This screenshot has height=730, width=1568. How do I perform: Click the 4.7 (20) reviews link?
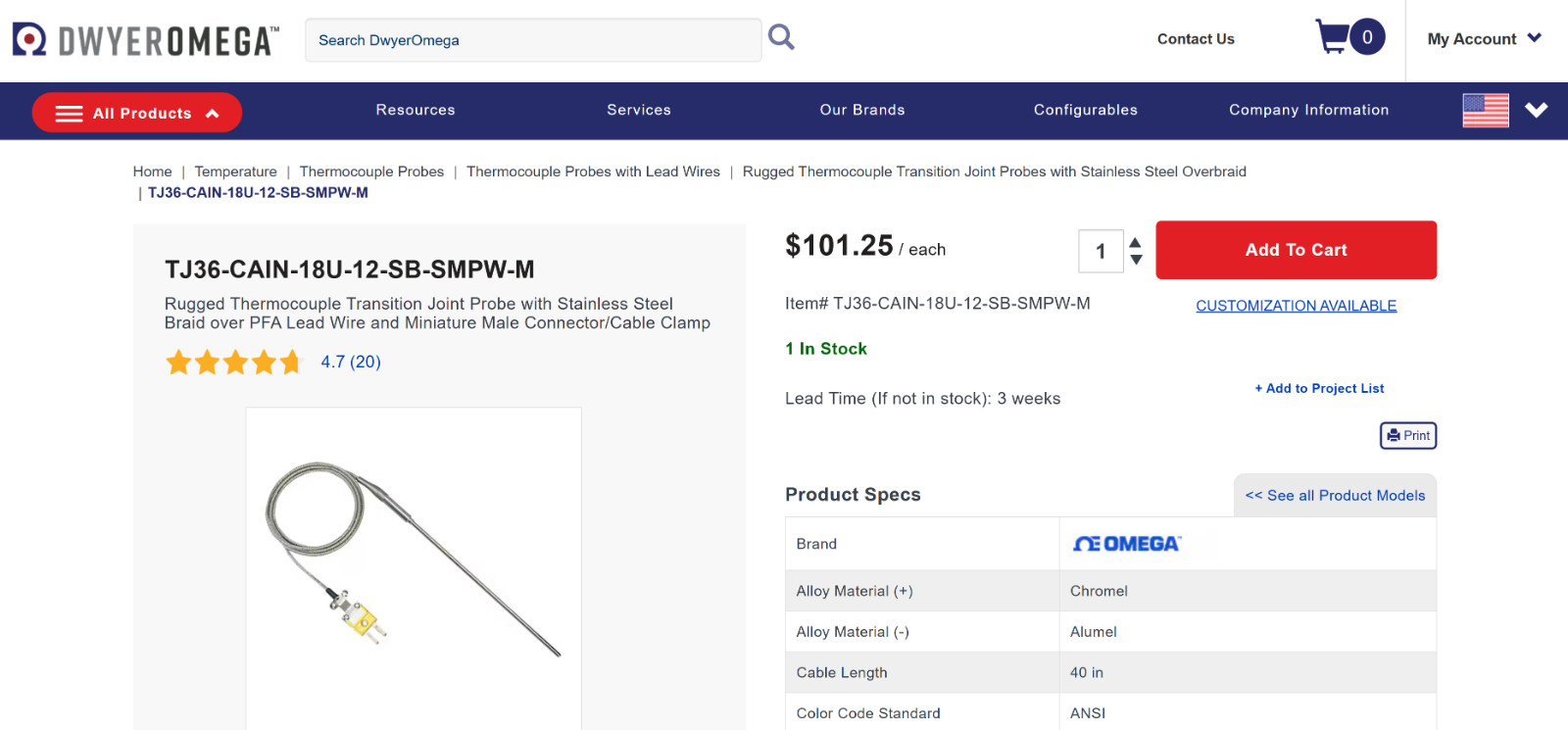pos(351,362)
